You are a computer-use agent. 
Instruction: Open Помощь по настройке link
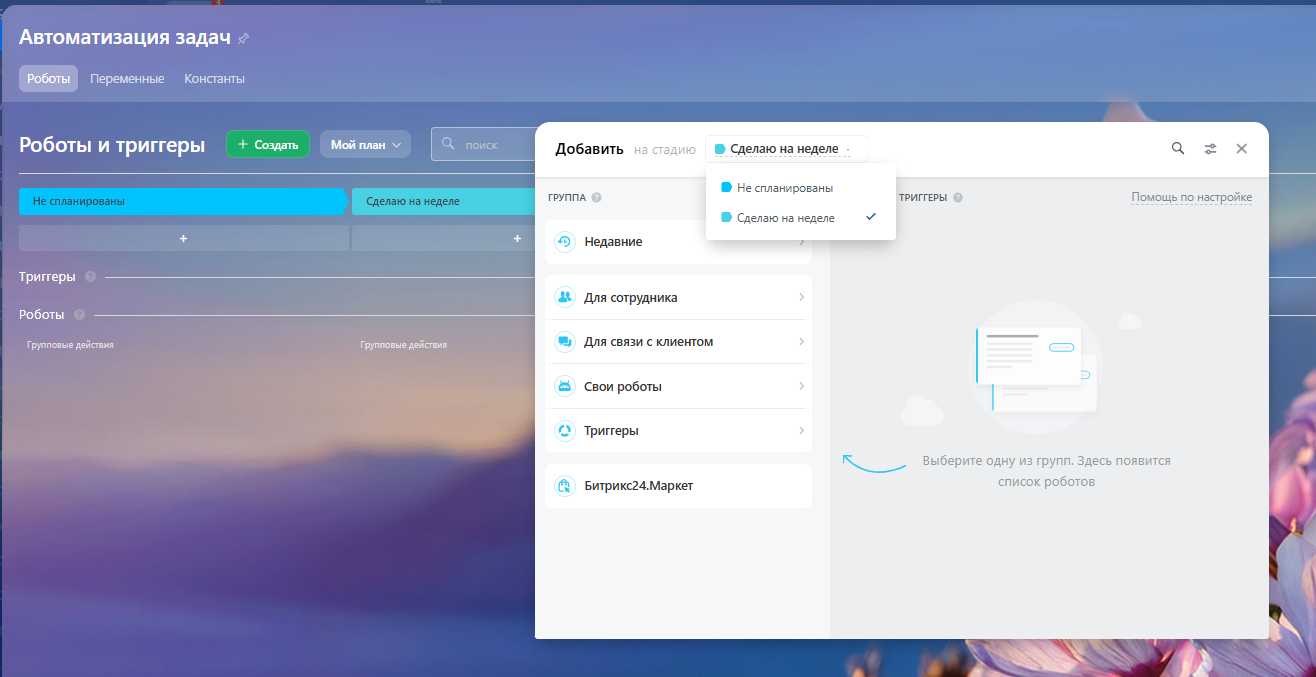point(1191,198)
